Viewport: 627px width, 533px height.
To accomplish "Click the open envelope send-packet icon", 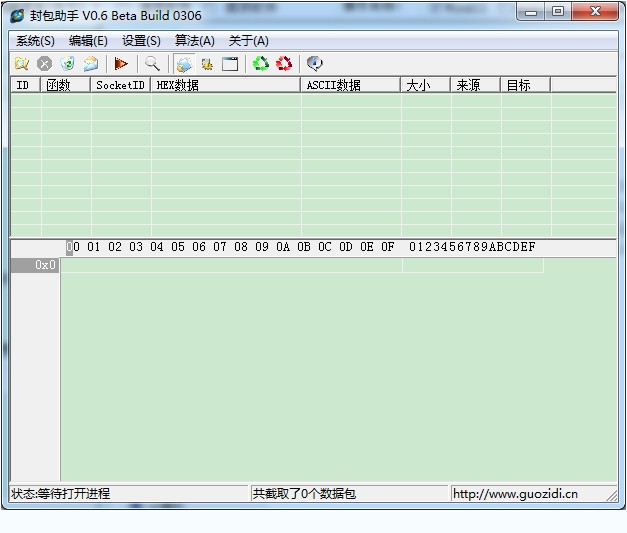I will pos(91,64).
